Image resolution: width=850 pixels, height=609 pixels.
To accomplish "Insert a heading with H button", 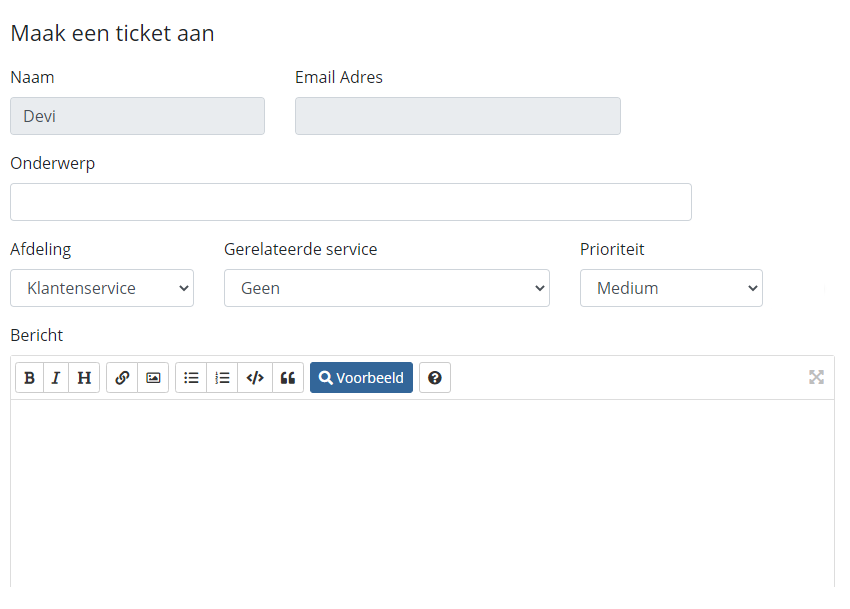I will tap(84, 377).
